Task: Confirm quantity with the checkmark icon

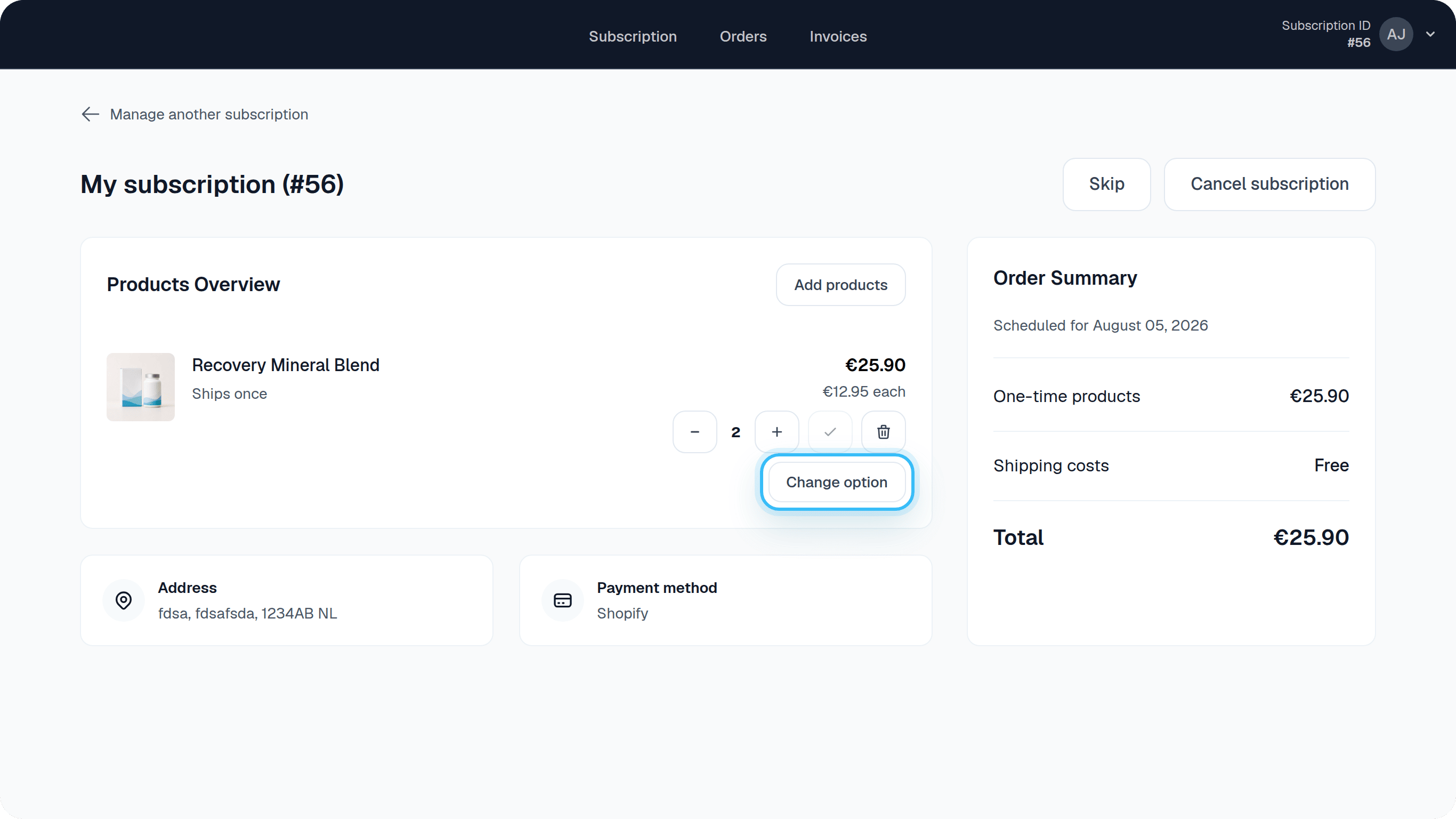Action: pos(830,432)
